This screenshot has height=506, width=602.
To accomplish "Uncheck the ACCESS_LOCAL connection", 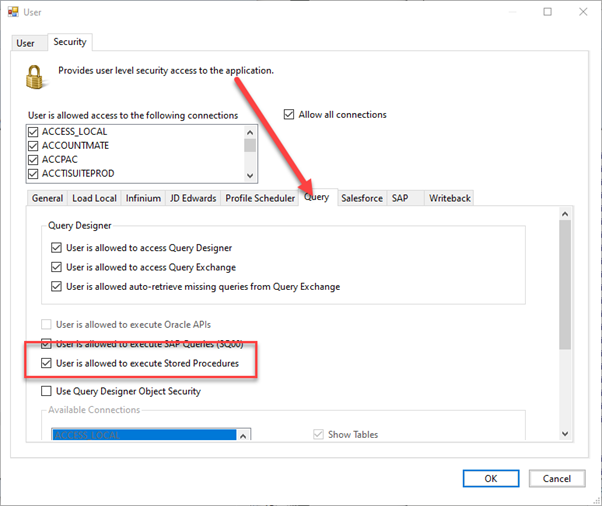I will tap(33, 132).
